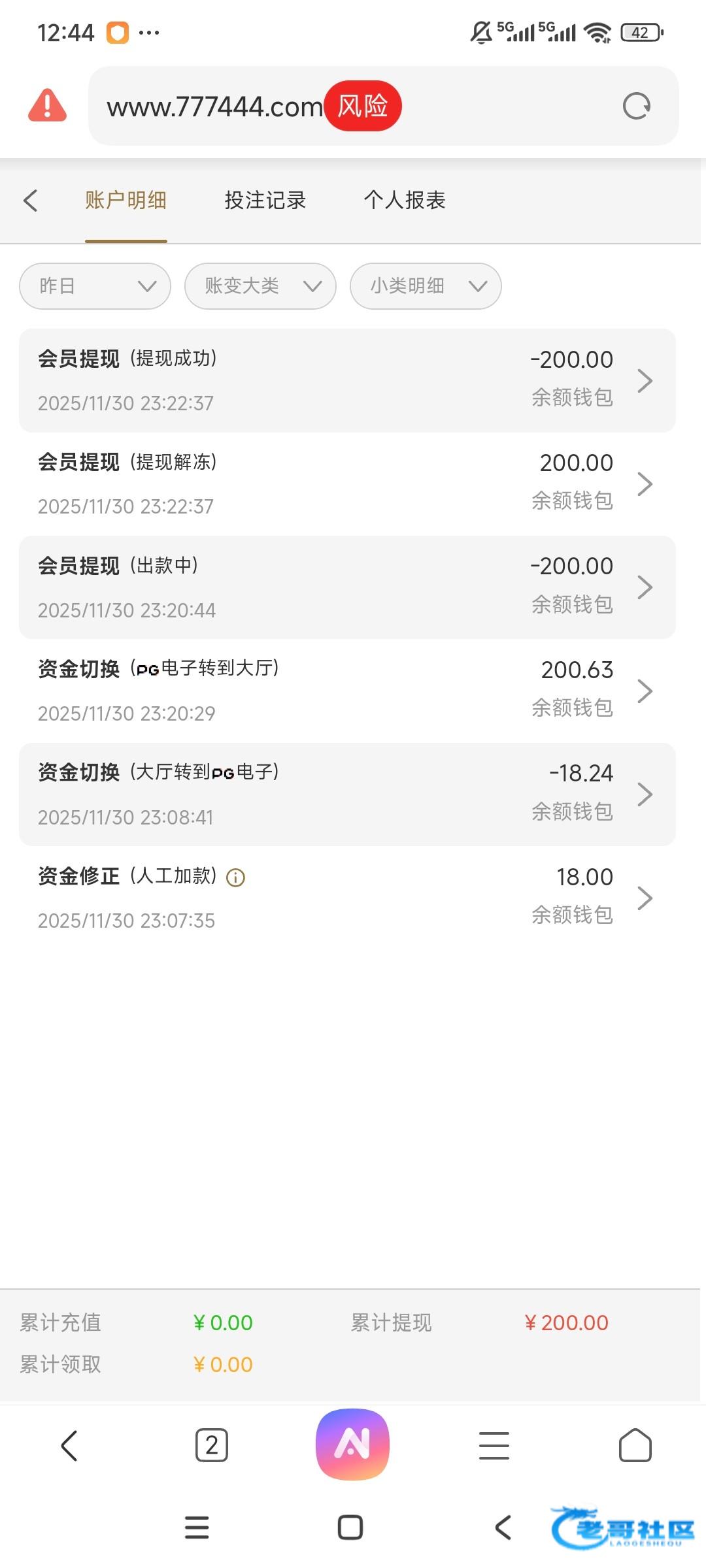The height and width of the screenshot is (1568, 706).
Task: Tap the red 风险 risk badge
Action: coord(363,106)
